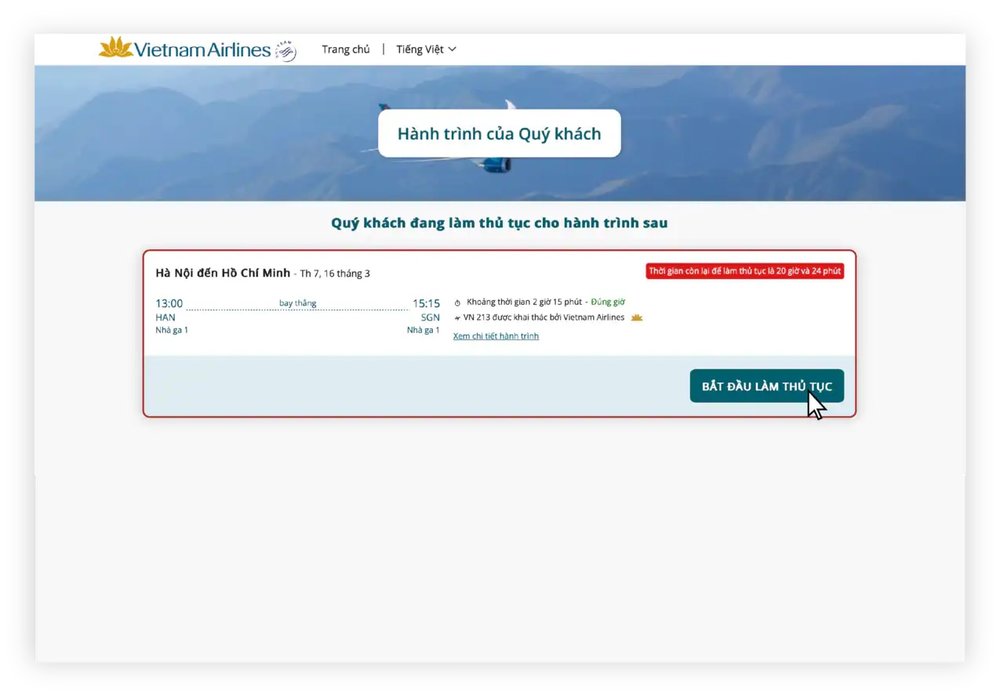Select the carrier icon on the VN 213 line
This screenshot has width=1000, height=696.
point(456,317)
